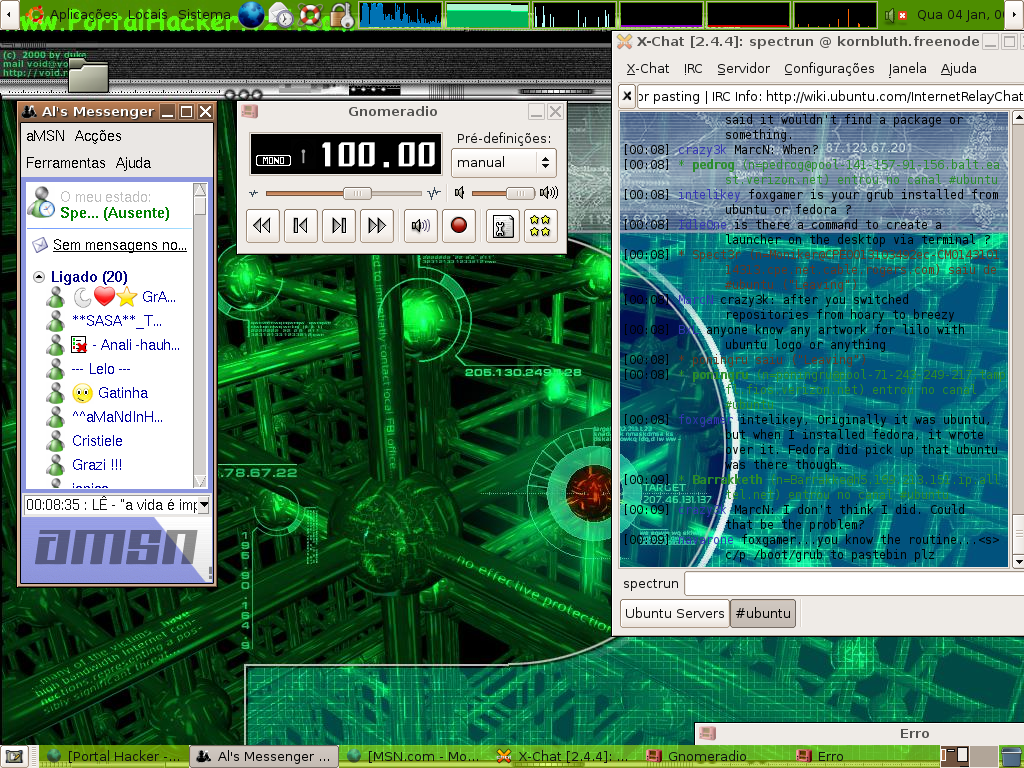Open aMSN personal message history dropdown
1024x768 pixels.
click(x=204, y=505)
